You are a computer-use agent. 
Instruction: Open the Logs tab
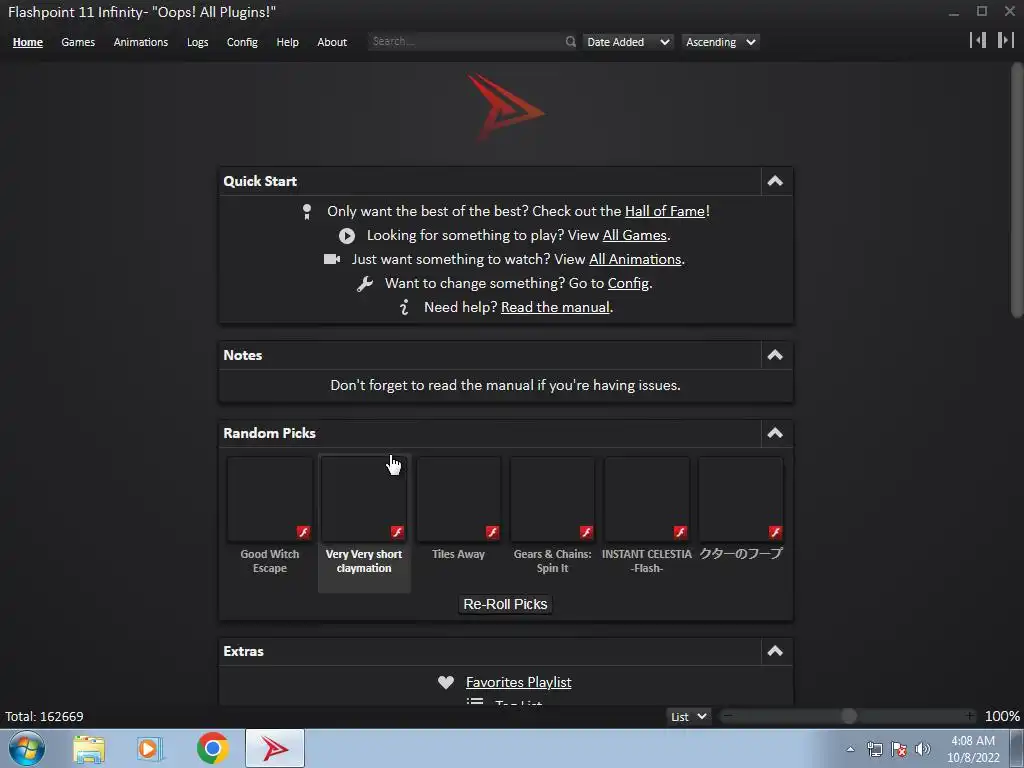pyautogui.click(x=197, y=42)
